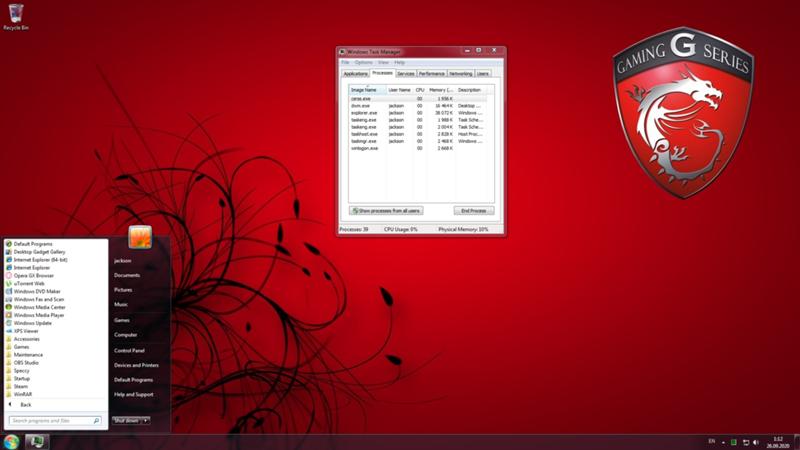The height and width of the screenshot is (450, 800).
Task: Open the volume speaker tray icon
Action: tap(756, 442)
